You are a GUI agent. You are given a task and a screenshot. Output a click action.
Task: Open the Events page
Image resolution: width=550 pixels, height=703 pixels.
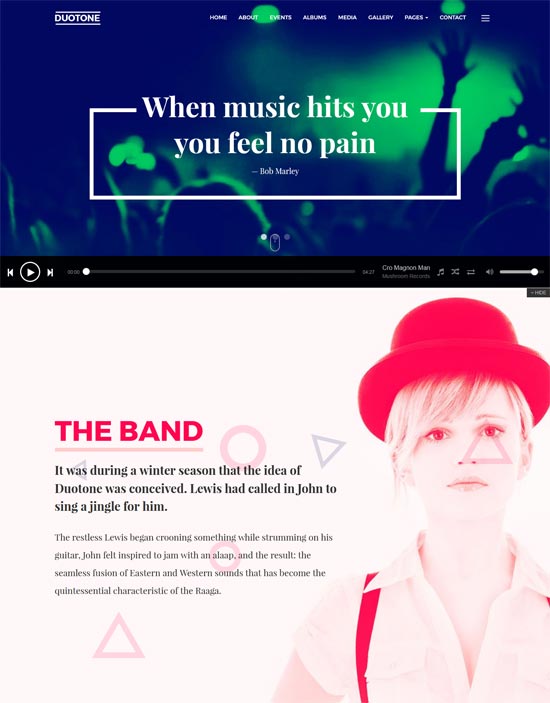pos(281,17)
